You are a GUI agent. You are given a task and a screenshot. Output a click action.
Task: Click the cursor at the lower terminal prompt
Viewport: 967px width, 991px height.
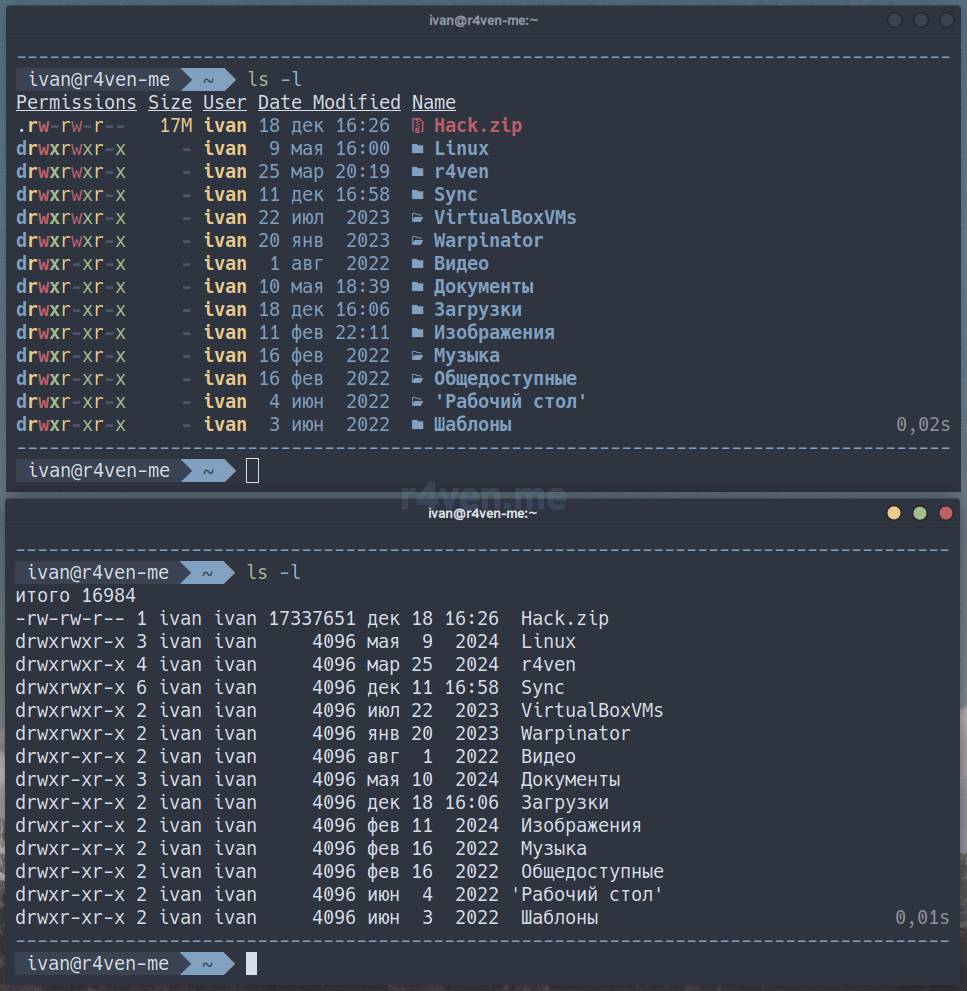pos(251,963)
